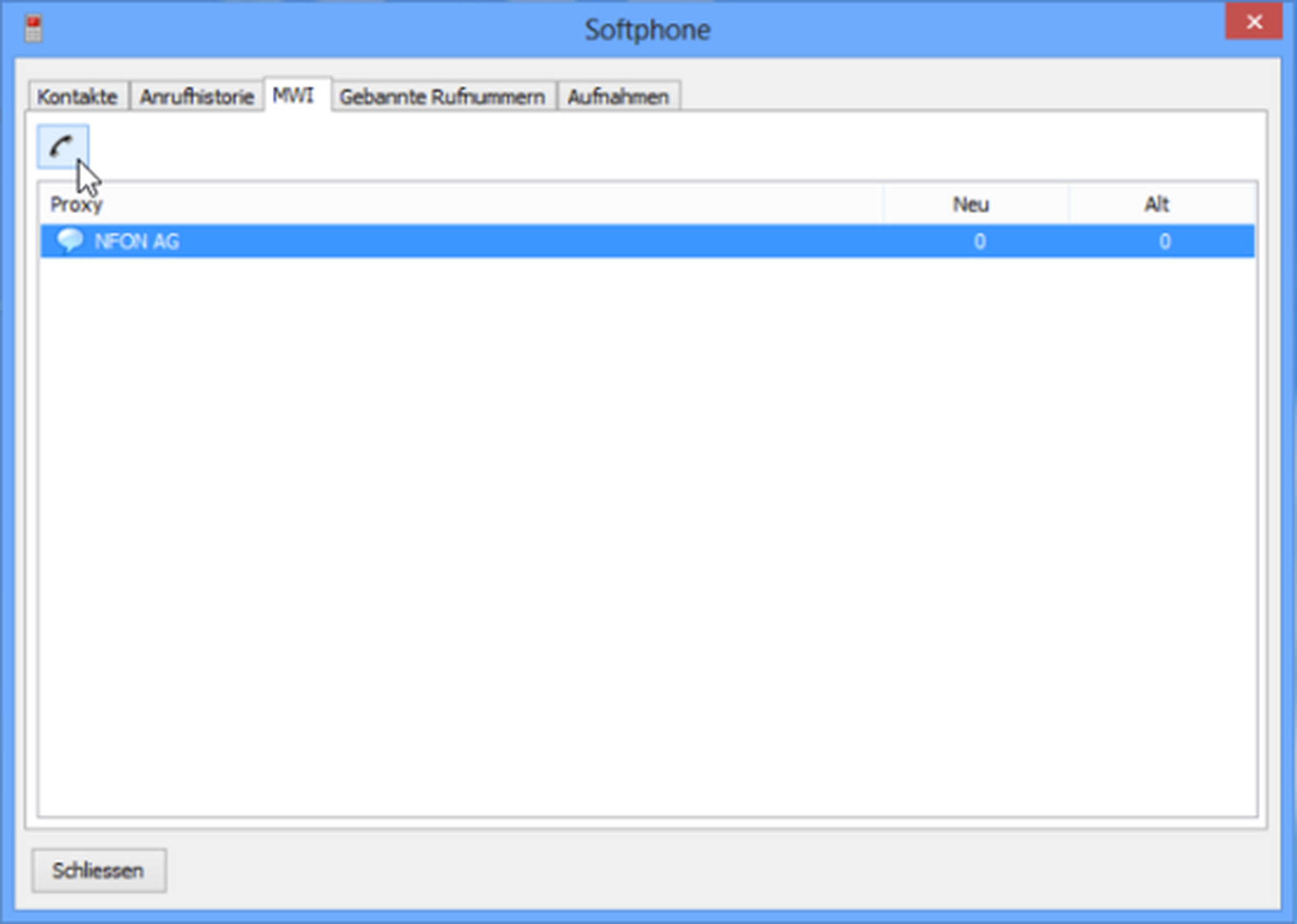Click the Softphone title bar text

647,30
